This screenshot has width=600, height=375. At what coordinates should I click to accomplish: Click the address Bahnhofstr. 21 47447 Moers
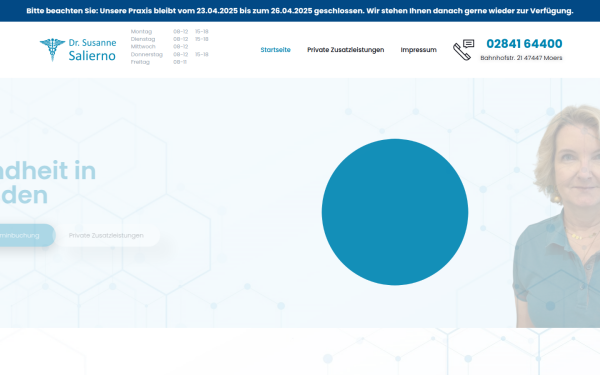(521, 58)
